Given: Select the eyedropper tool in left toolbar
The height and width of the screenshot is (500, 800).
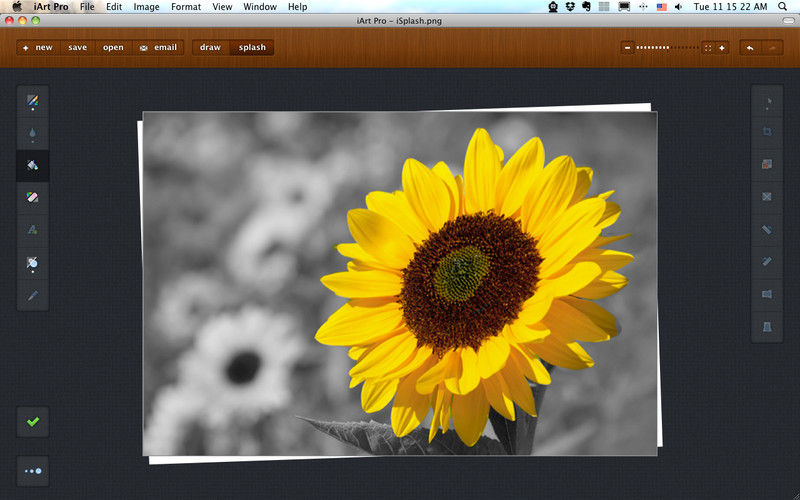Looking at the screenshot, I should tap(32, 295).
